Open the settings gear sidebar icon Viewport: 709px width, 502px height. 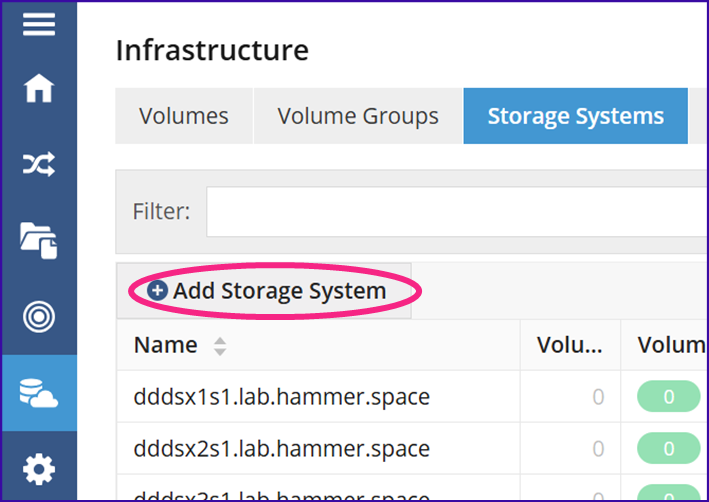(39, 469)
